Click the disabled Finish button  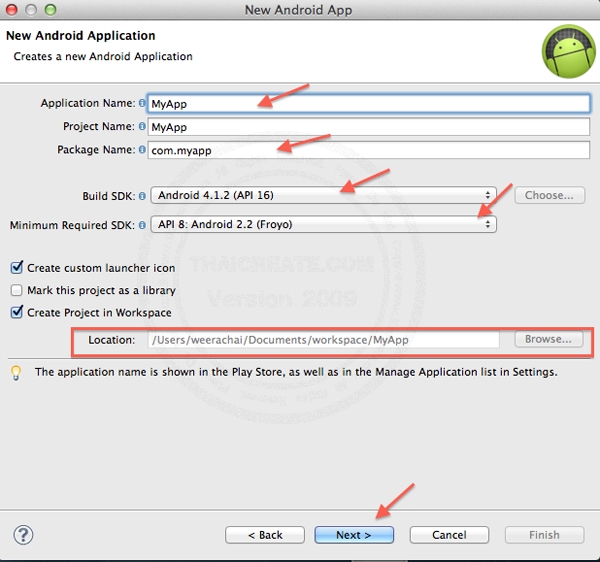(x=545, y=535)
